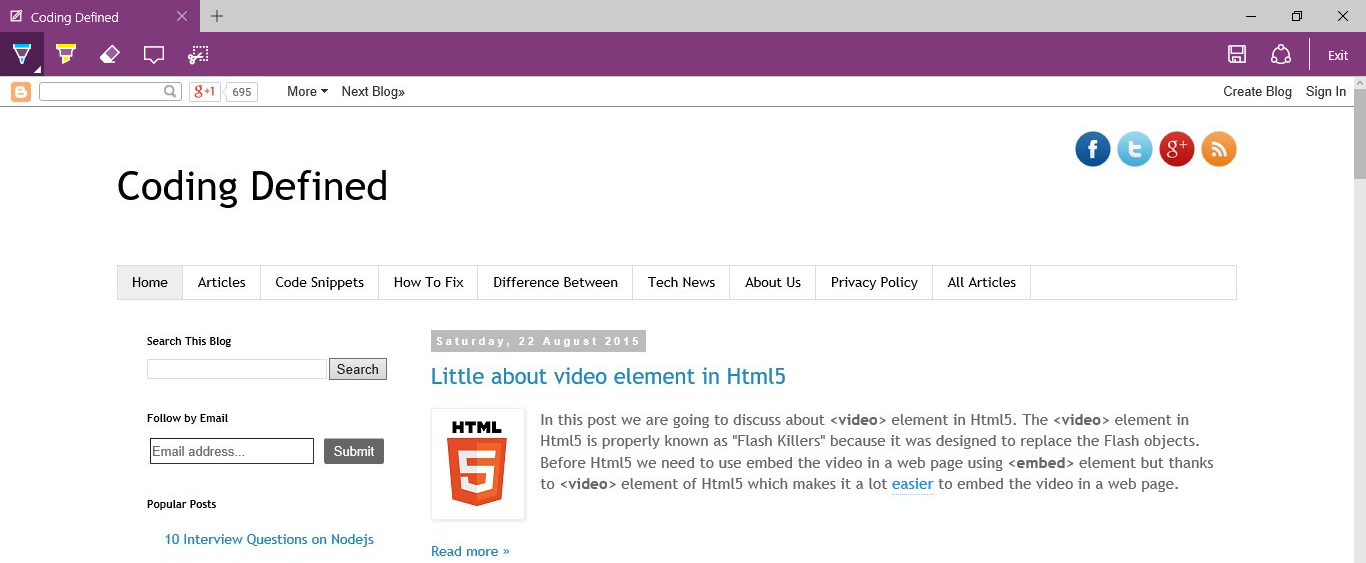Click the Search This Blog text field
Viewport: 1366px width, 563px height.
(x=237, y=369)
